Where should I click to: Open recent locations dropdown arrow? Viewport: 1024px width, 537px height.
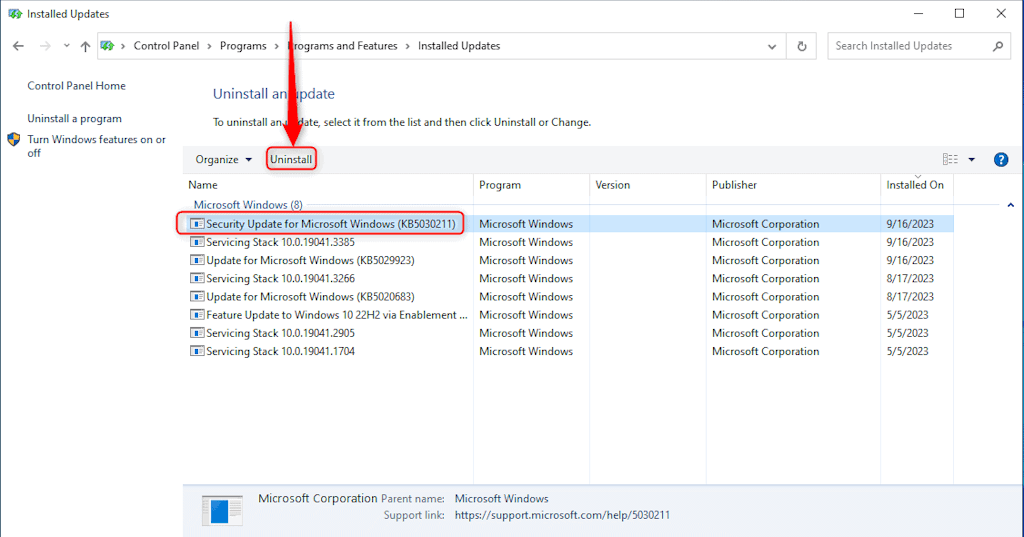tap(67, 46)
